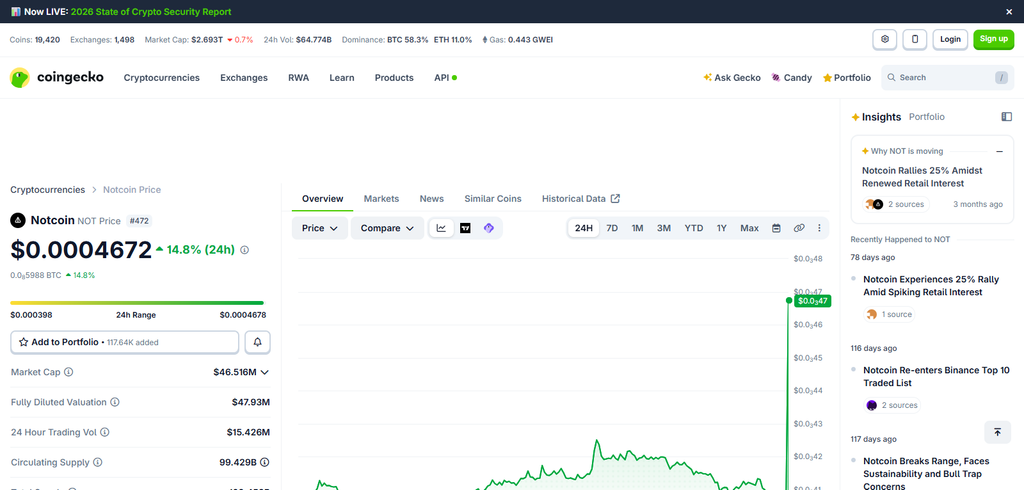This screenshot has height=490, width=1024.
Task: Select the 7D time range
Action: [x=612, y=228]
